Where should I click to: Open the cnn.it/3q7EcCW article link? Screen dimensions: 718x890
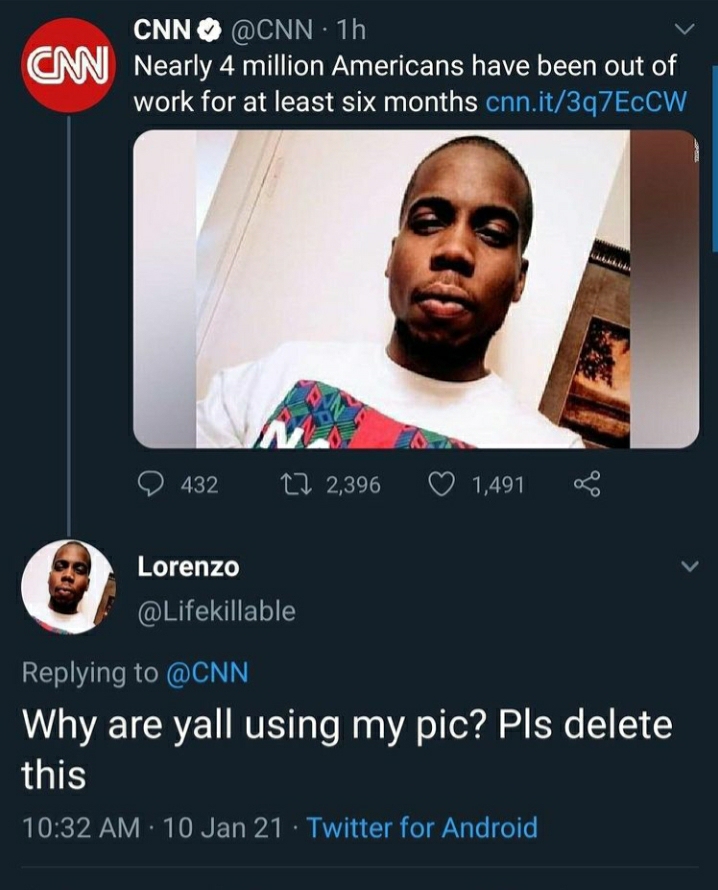pyautogui.click(x=584, y=102)
